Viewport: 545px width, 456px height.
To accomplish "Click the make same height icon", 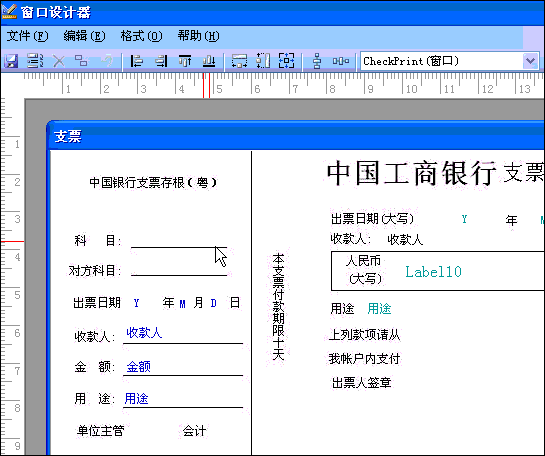I will coord(263,61).
